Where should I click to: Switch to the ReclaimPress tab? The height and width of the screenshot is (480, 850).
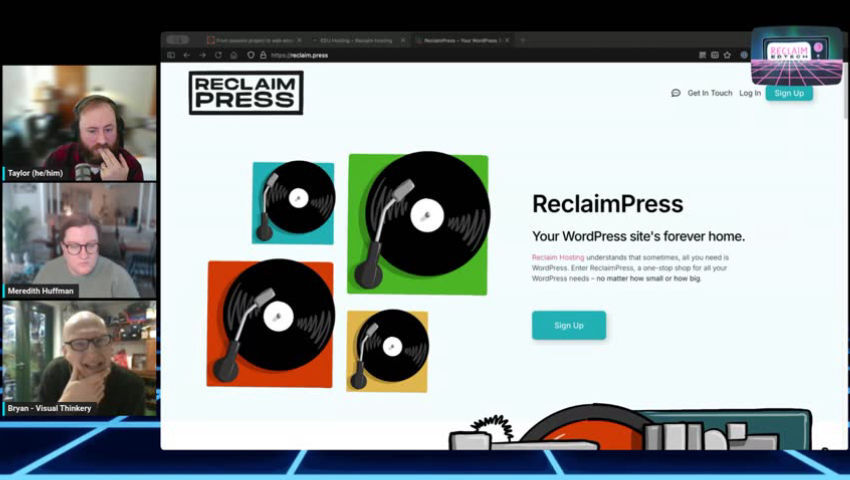pos(463,40)
